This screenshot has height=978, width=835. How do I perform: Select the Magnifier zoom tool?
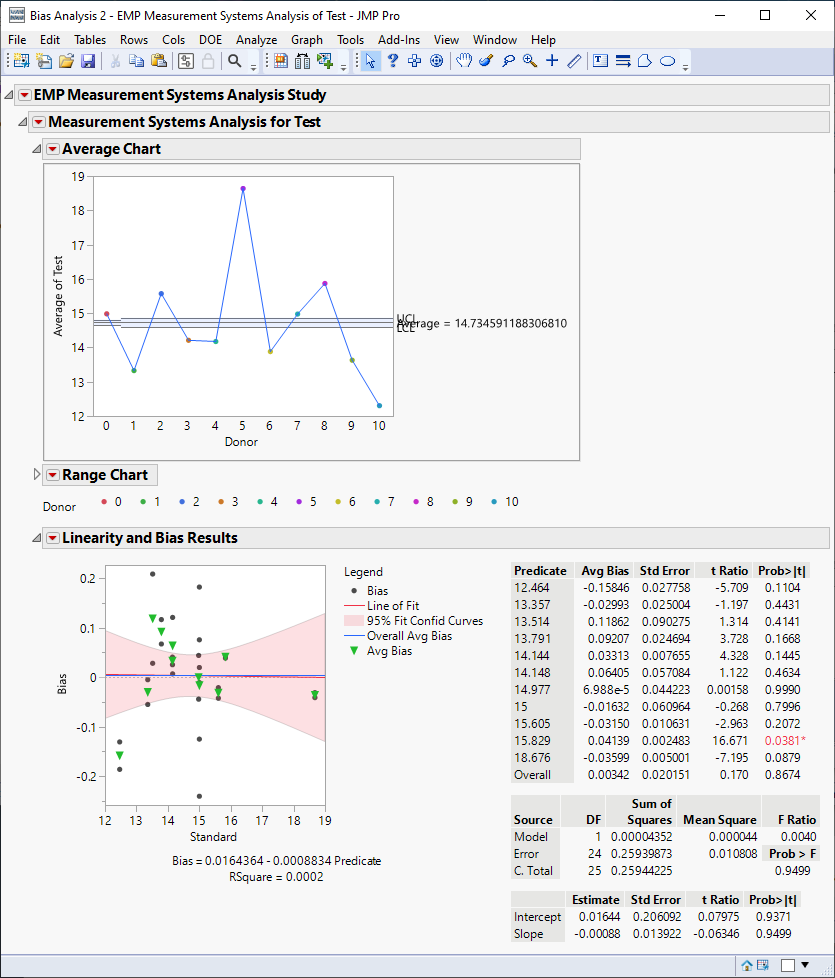tap(529, 61)
